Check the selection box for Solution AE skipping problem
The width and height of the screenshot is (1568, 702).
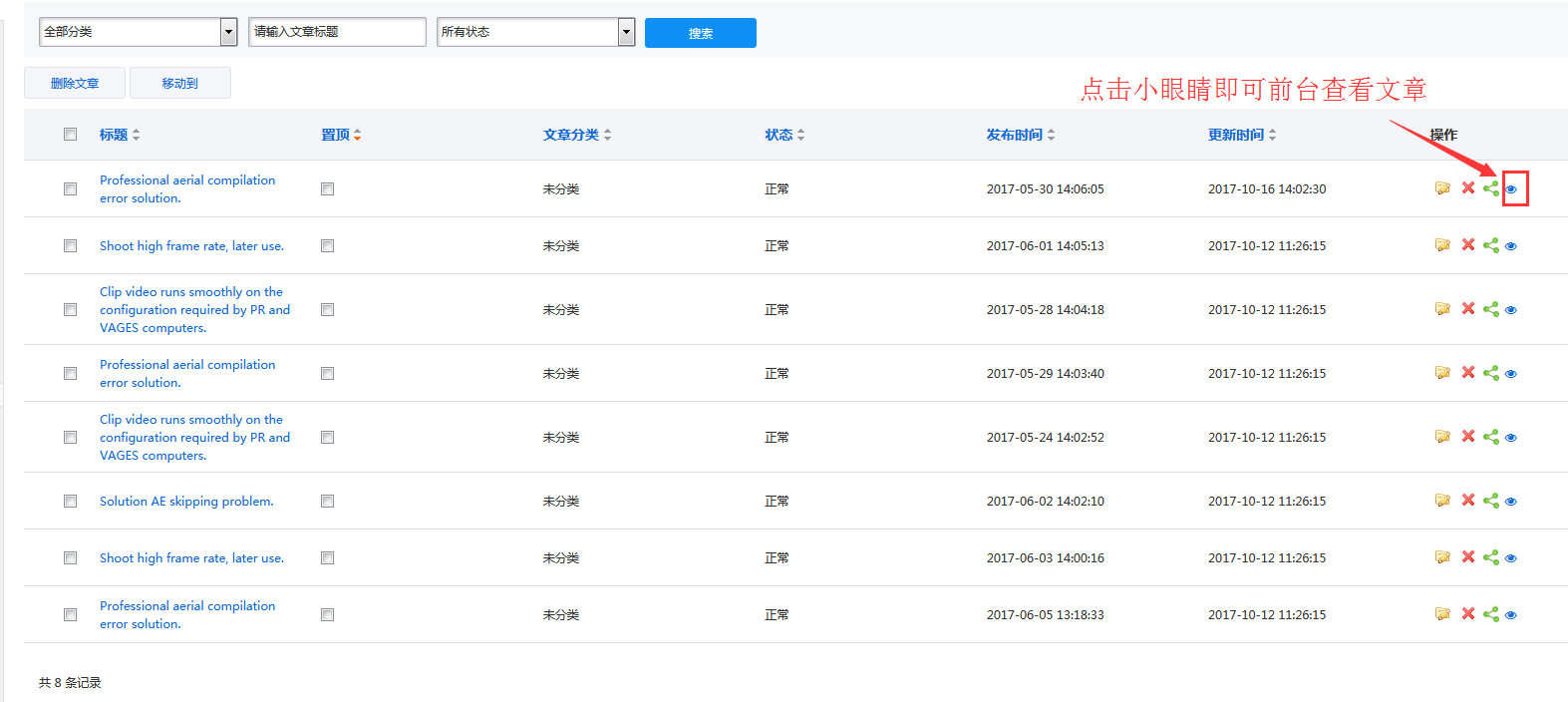70,502
